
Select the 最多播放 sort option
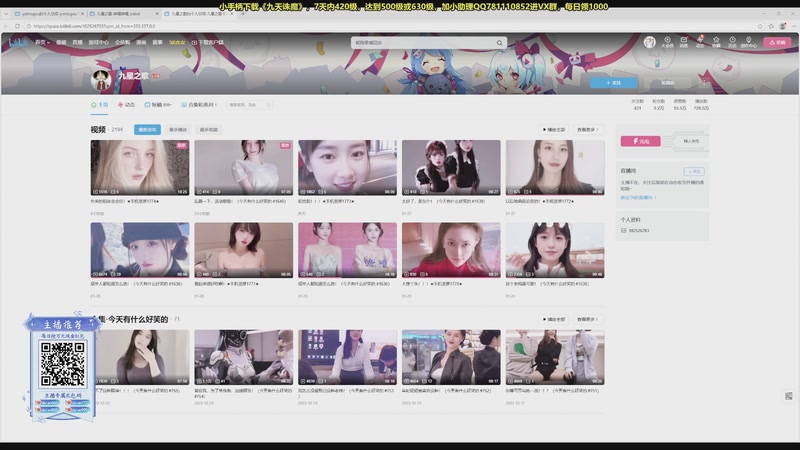click(x=178, y=130)
